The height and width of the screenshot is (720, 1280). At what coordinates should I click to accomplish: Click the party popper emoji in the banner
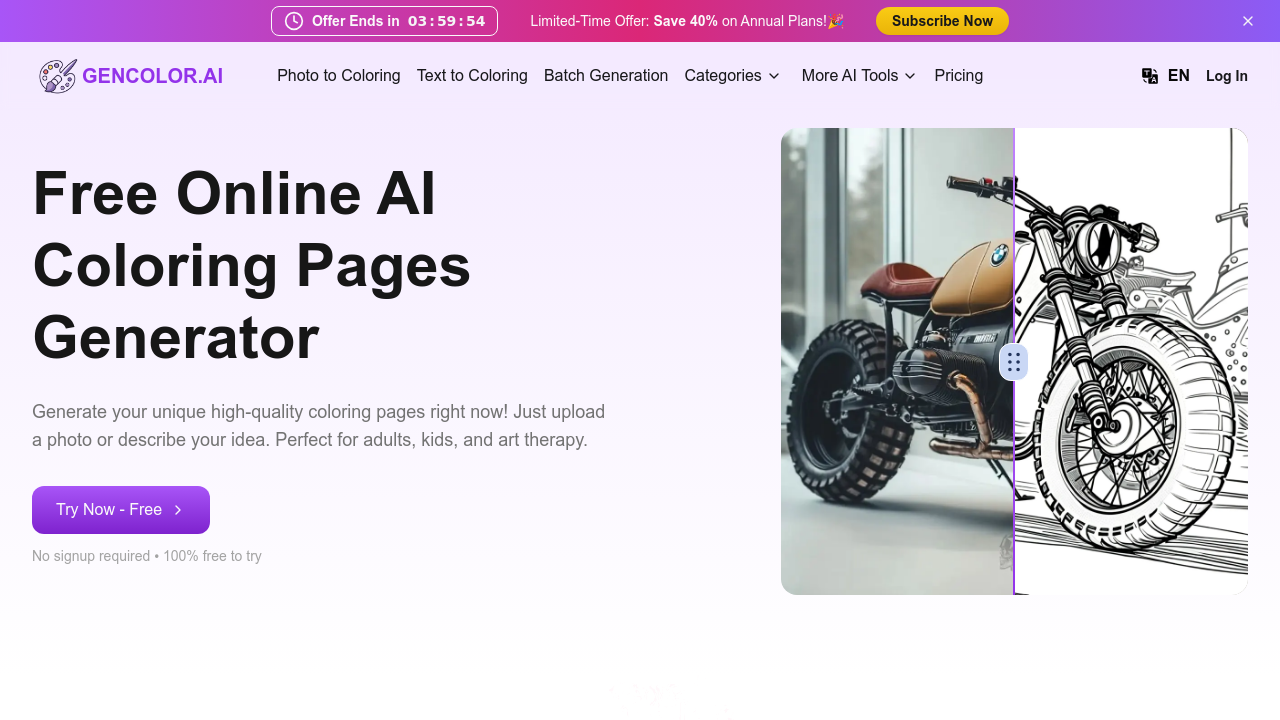pos(835,21)
